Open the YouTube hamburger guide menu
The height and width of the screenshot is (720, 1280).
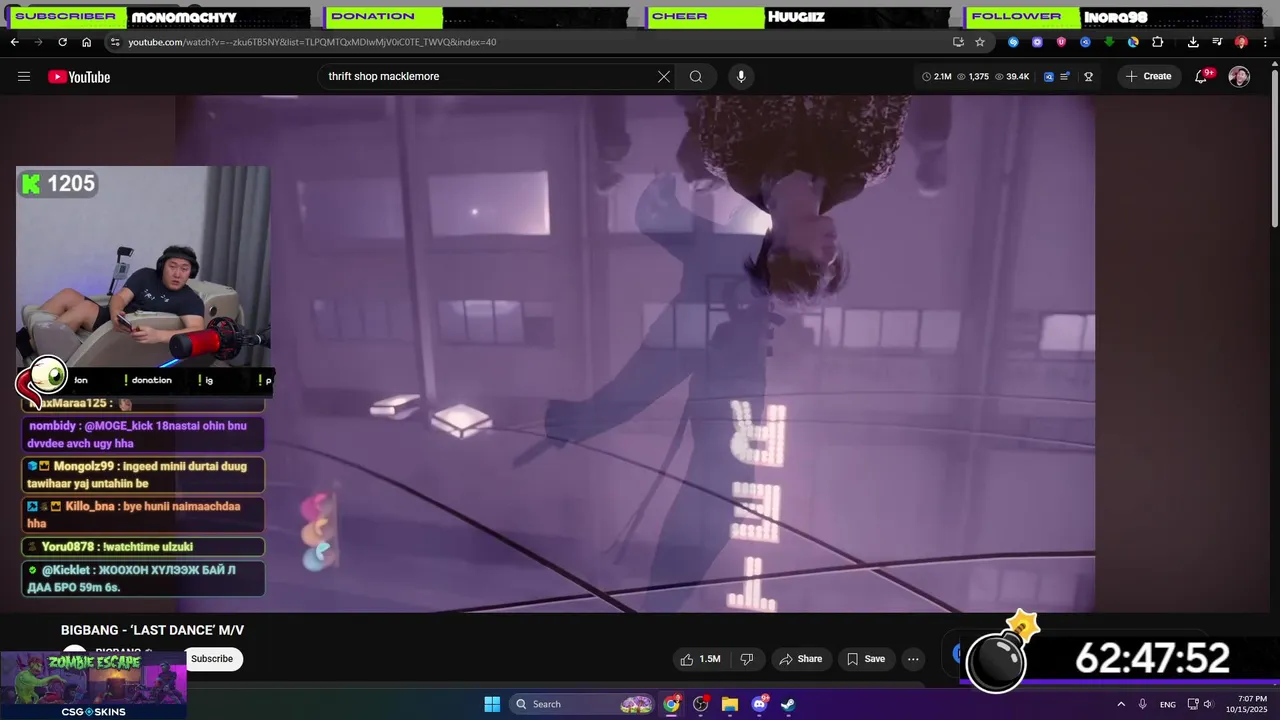pos(24,76)
